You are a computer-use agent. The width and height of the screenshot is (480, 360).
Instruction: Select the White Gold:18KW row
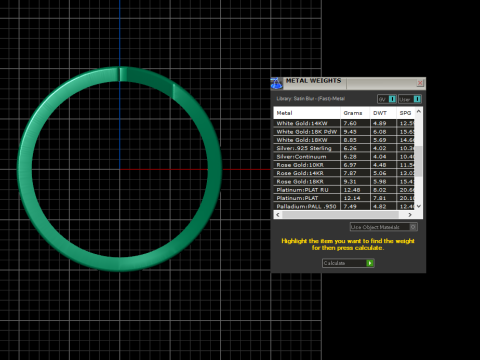[x=344, y=140]
